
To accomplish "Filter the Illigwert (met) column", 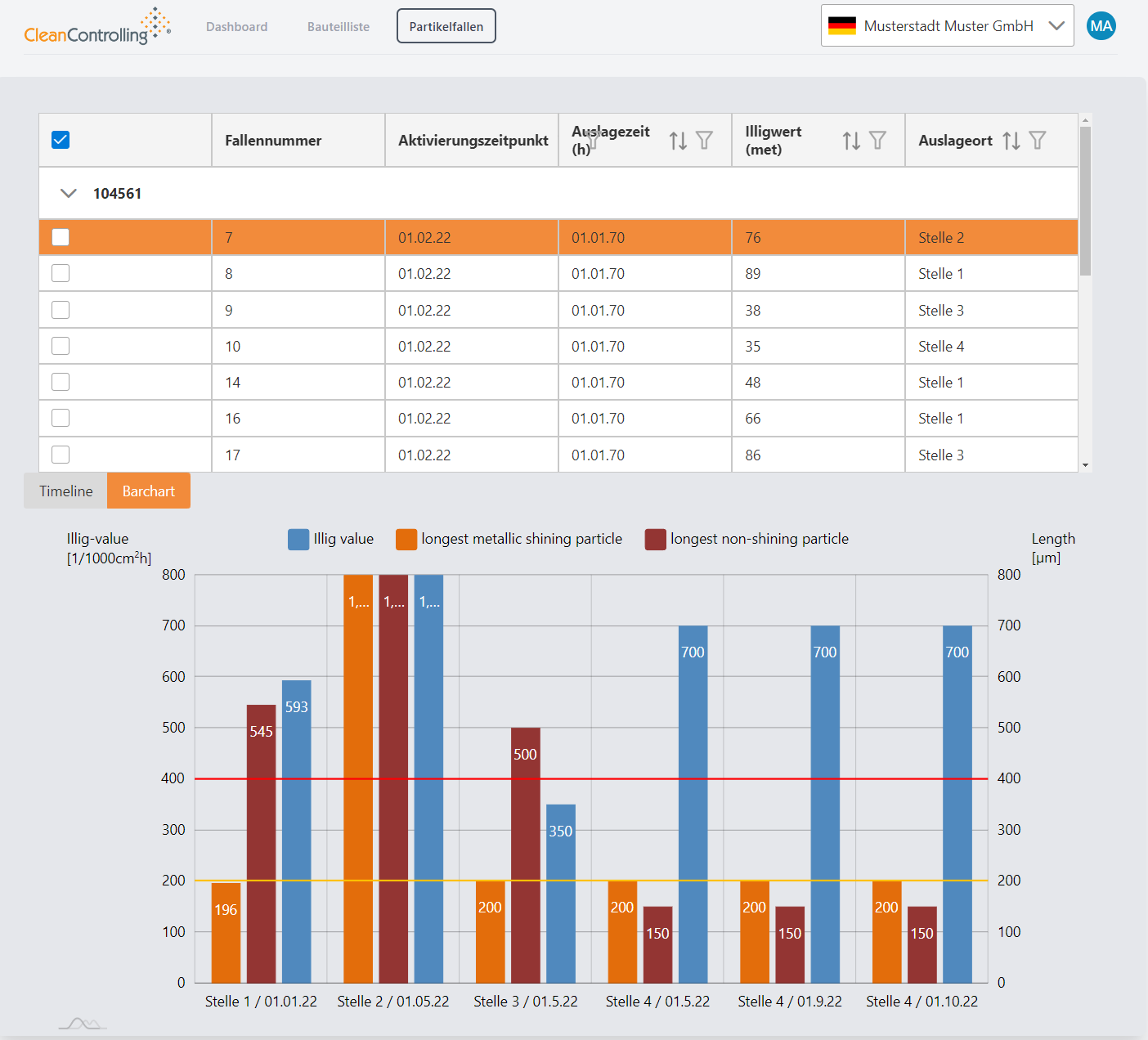I will pos(877,141).
